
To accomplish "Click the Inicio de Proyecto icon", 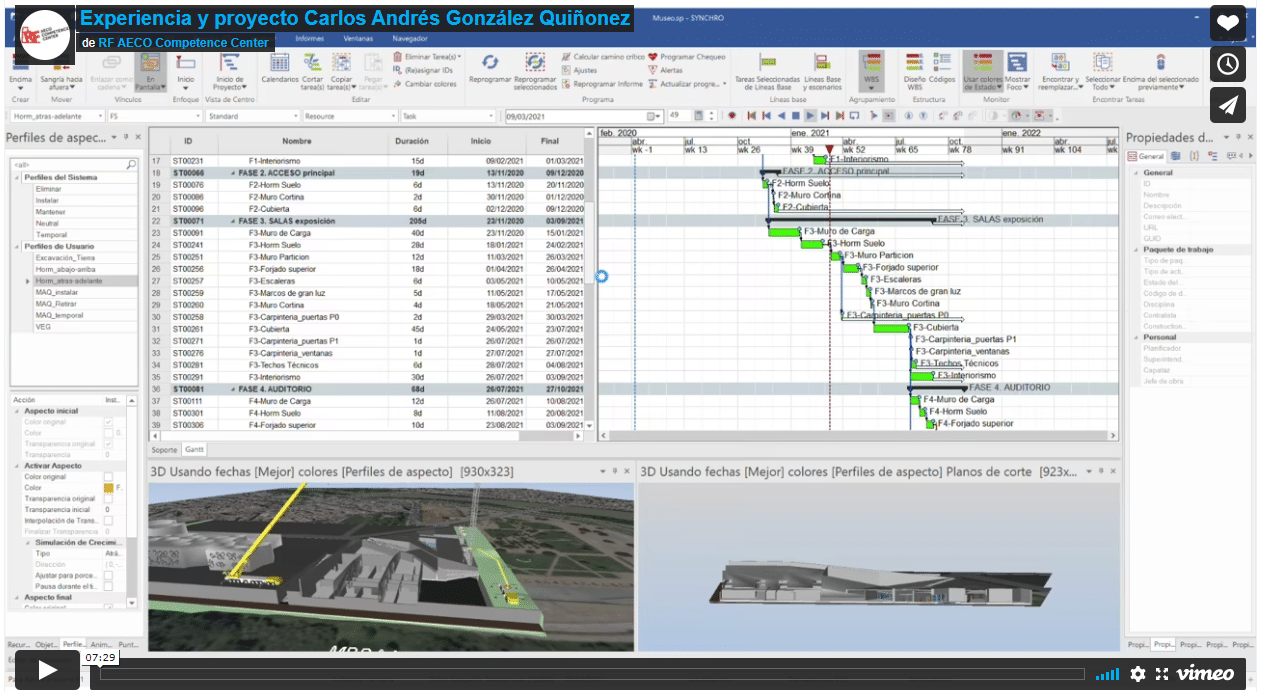I will click(x=229, y=70).
